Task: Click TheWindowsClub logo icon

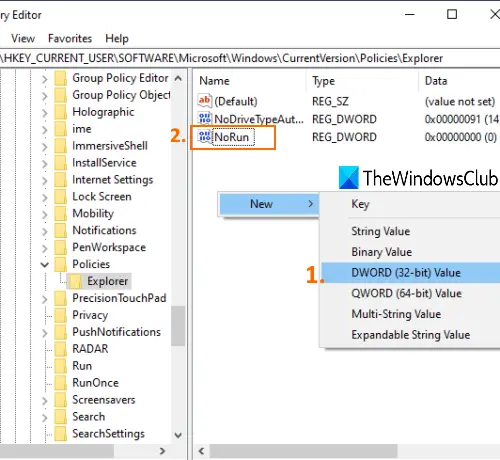Action: pyautogui.click(x=349, y=178)
